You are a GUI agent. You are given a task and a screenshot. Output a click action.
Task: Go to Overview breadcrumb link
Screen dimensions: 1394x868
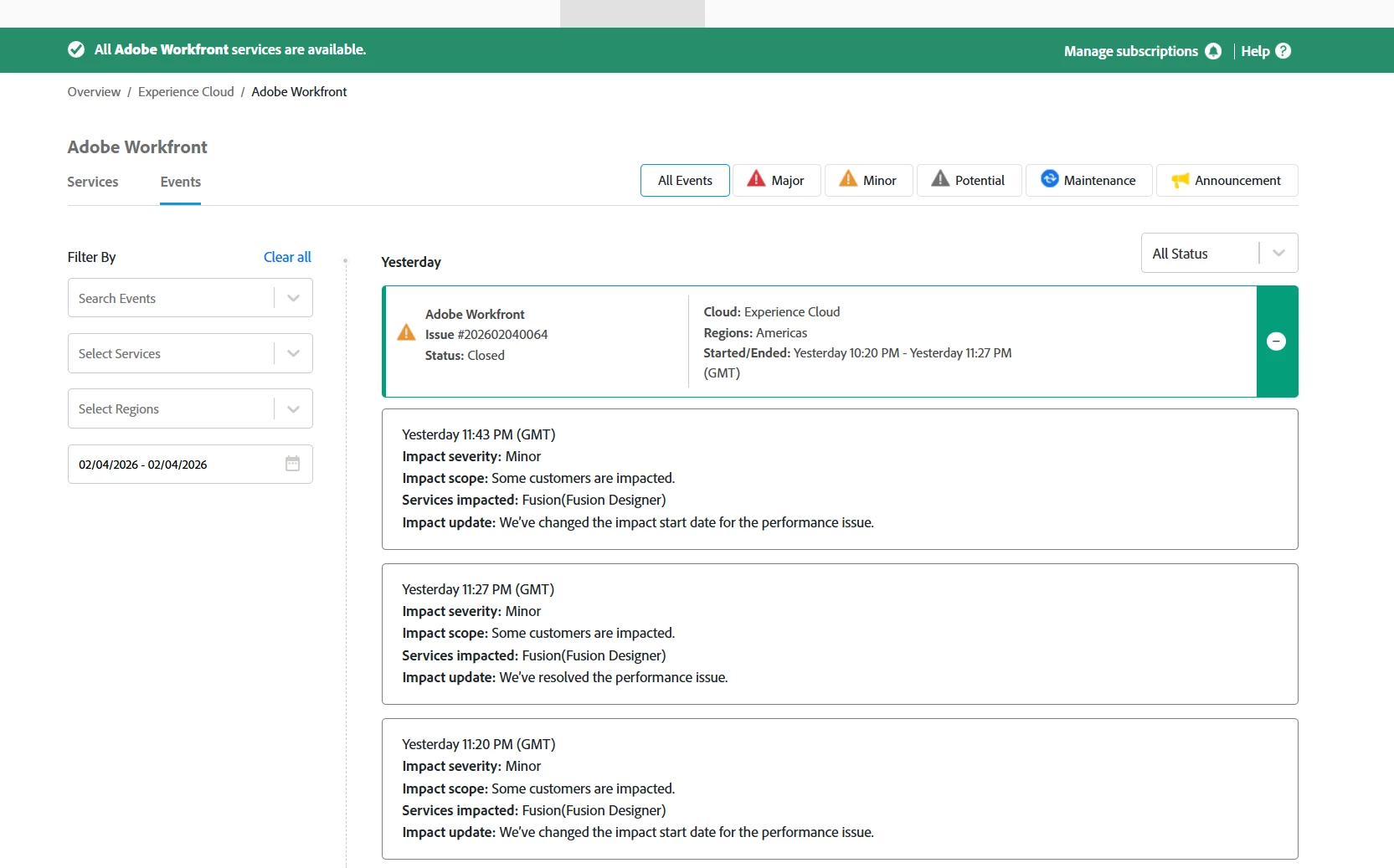click(x=94, y=92)
